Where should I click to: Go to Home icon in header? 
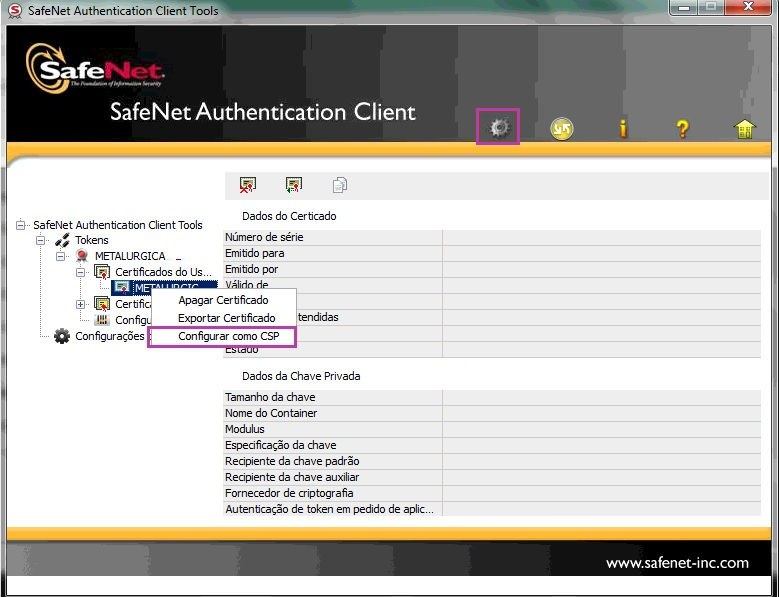point(744,129)
